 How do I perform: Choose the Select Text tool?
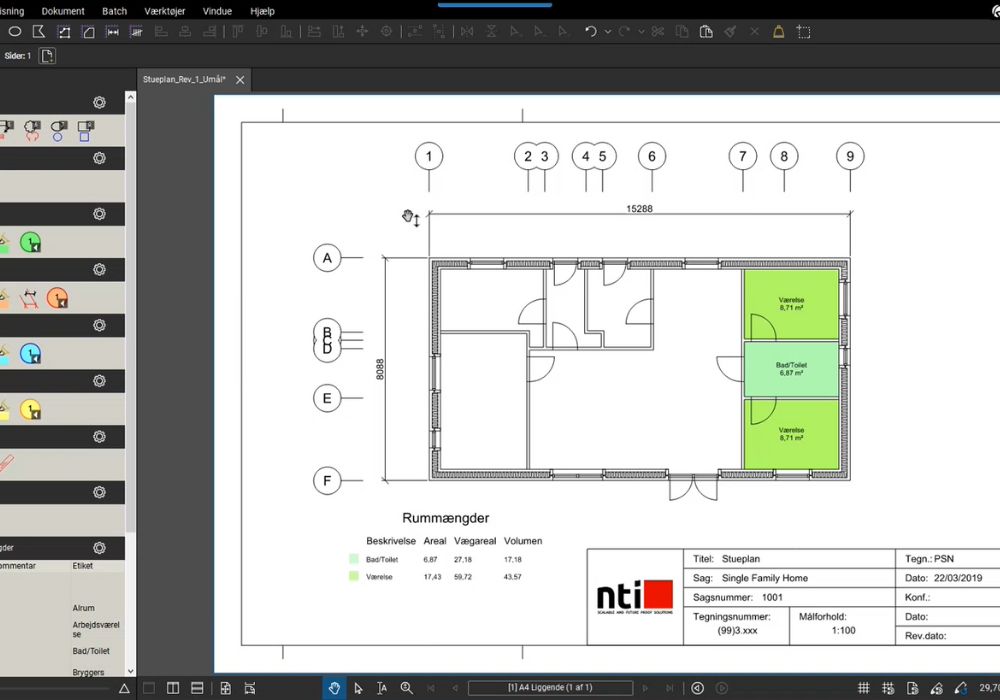click(x=382, y=688)
